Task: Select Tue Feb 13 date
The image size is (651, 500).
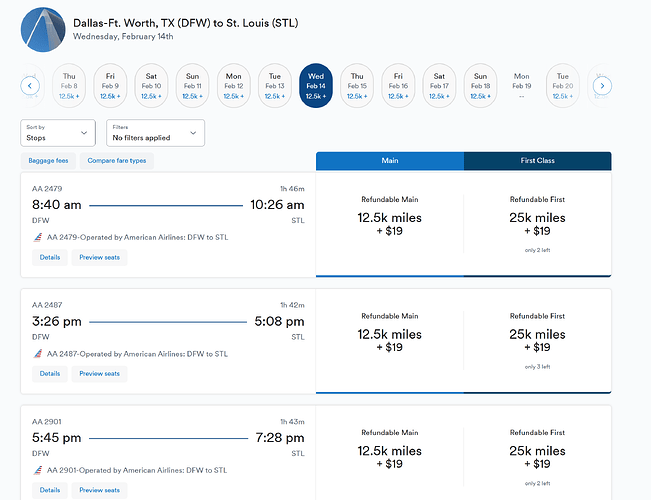Action: coord(274,86)
